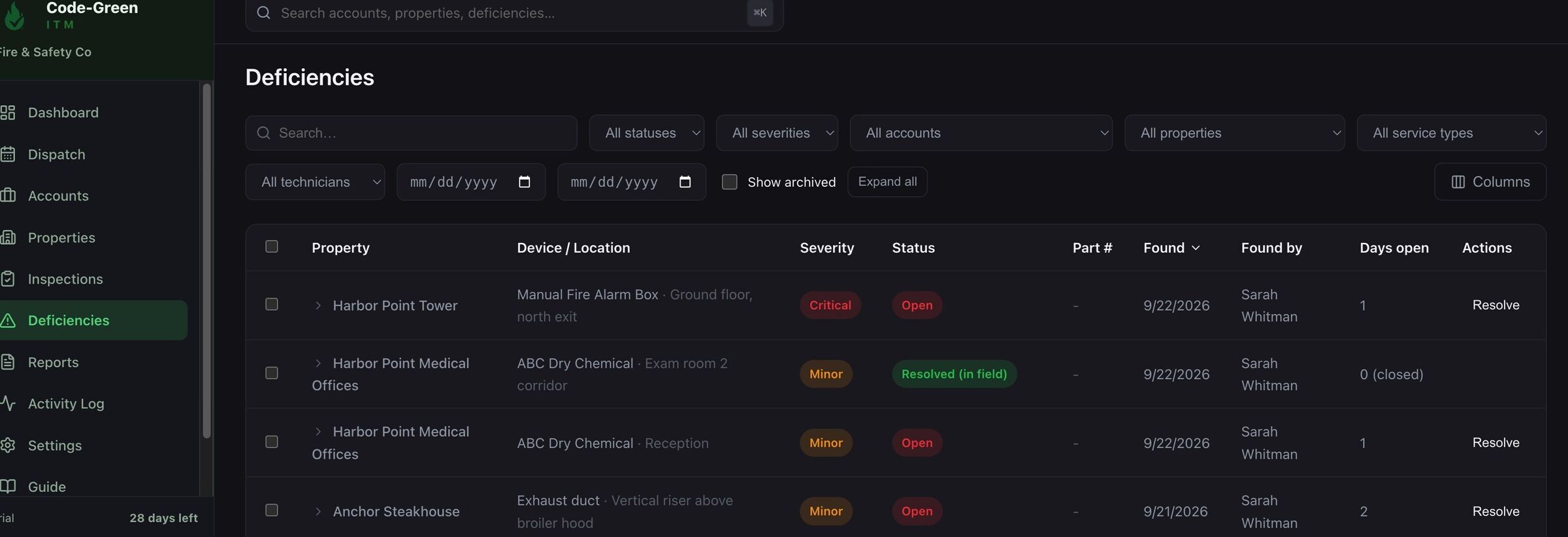This screenshot has width=1568, height=537.
Task: Resolve the Anchor Steakhouse deficiency
Action: pyautogui.click(x=1495, y=512)
